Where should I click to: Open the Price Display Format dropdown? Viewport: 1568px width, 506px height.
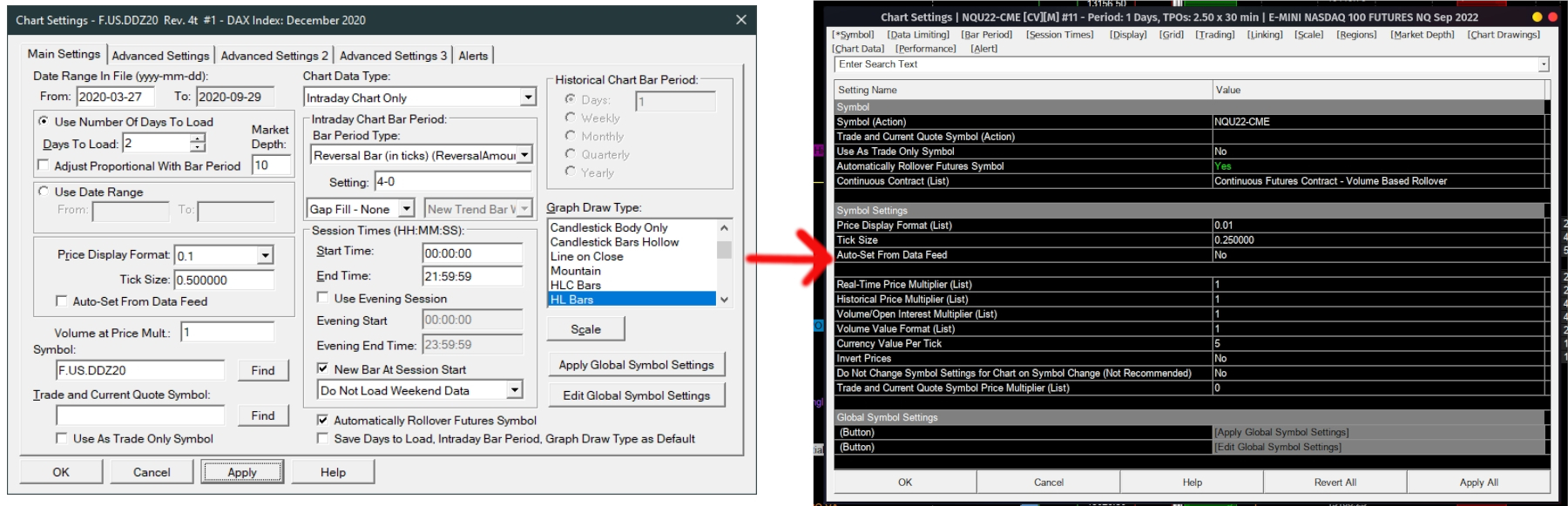[x=265, y=255]
